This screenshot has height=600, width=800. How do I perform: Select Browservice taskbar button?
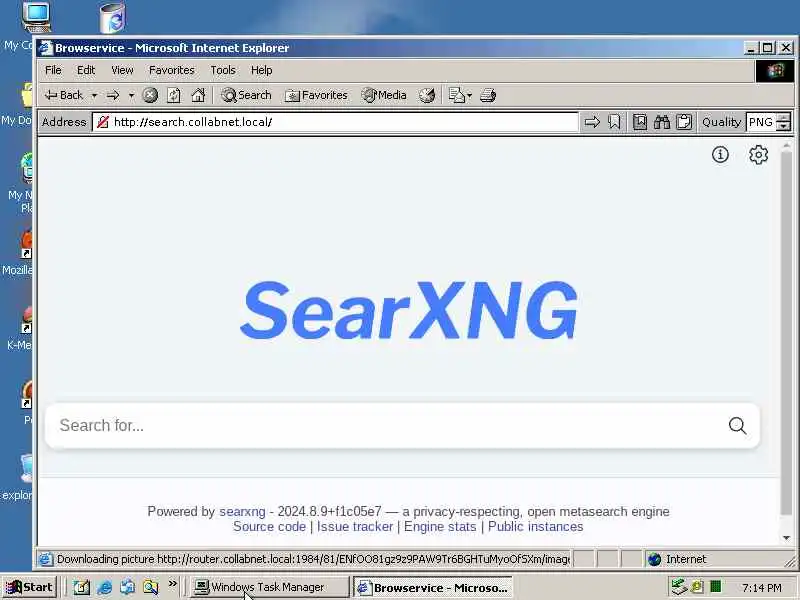(433, 587)
